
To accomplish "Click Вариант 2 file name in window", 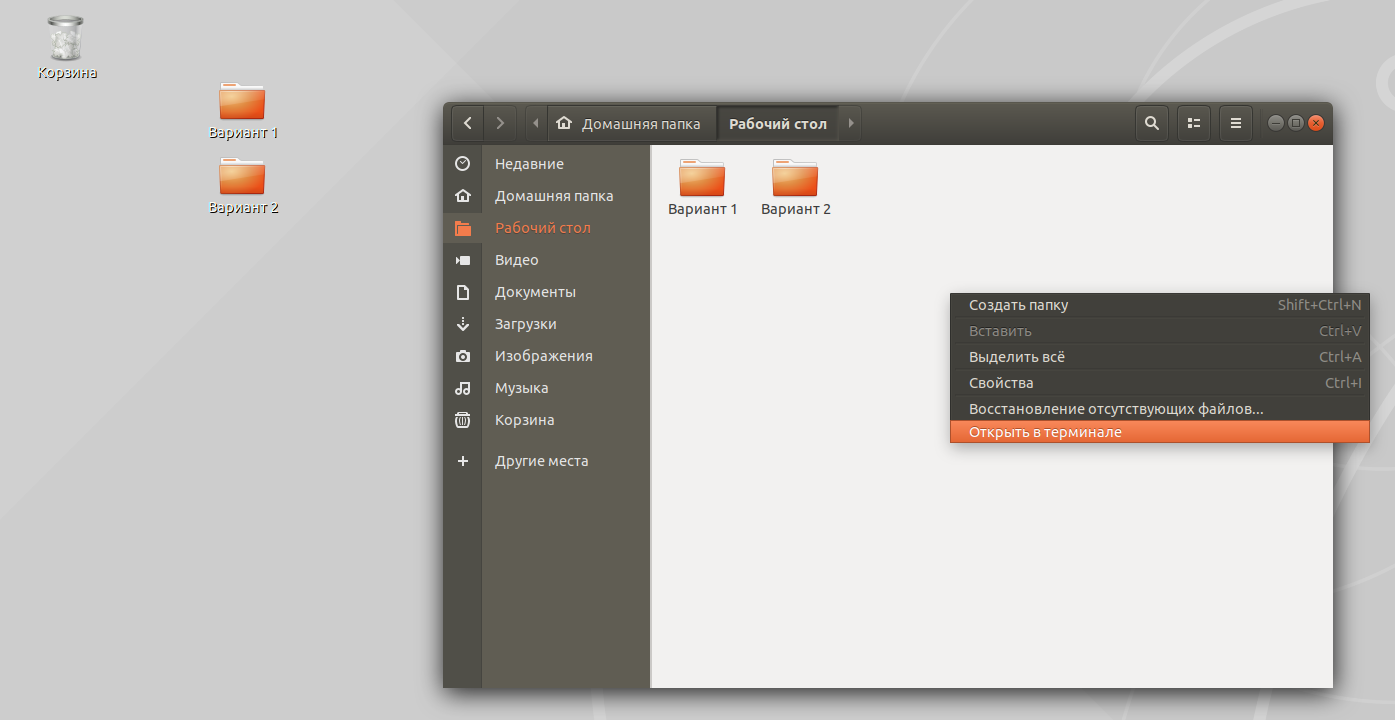I will pos(796,209).
